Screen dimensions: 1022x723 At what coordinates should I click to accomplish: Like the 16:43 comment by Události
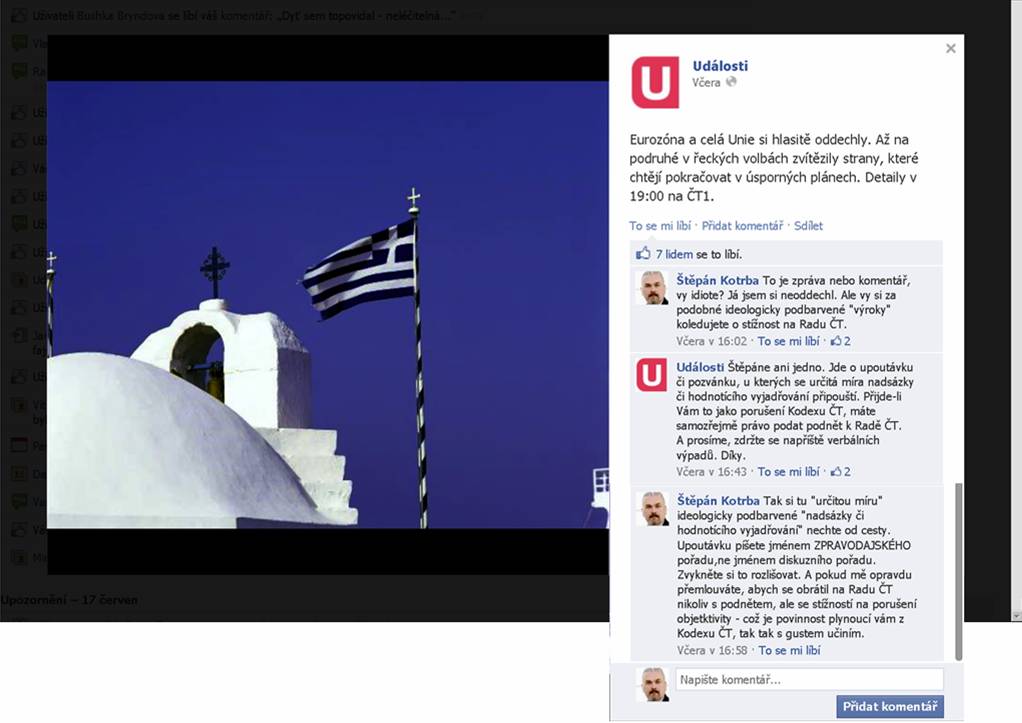pos(788,471)
